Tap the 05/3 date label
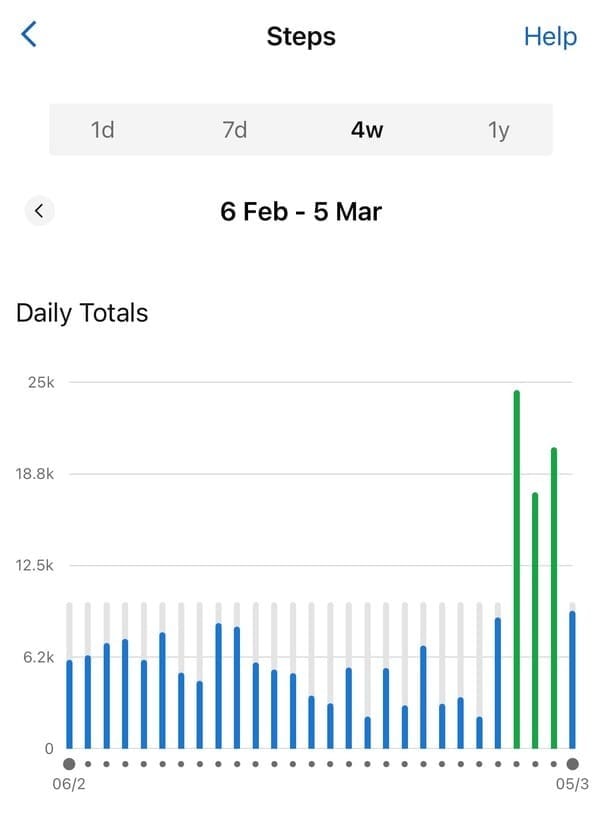Image resolution: width=602 pixels, height=824 pixels. pyautogui.click(x=572, y=785)
